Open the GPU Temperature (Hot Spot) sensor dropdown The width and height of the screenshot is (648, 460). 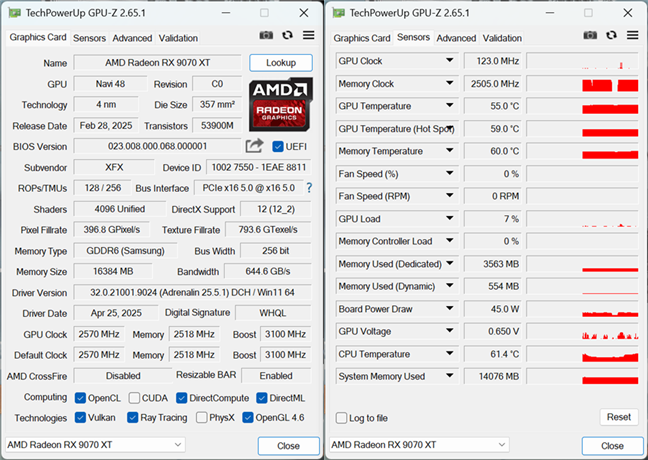(450, 128)
